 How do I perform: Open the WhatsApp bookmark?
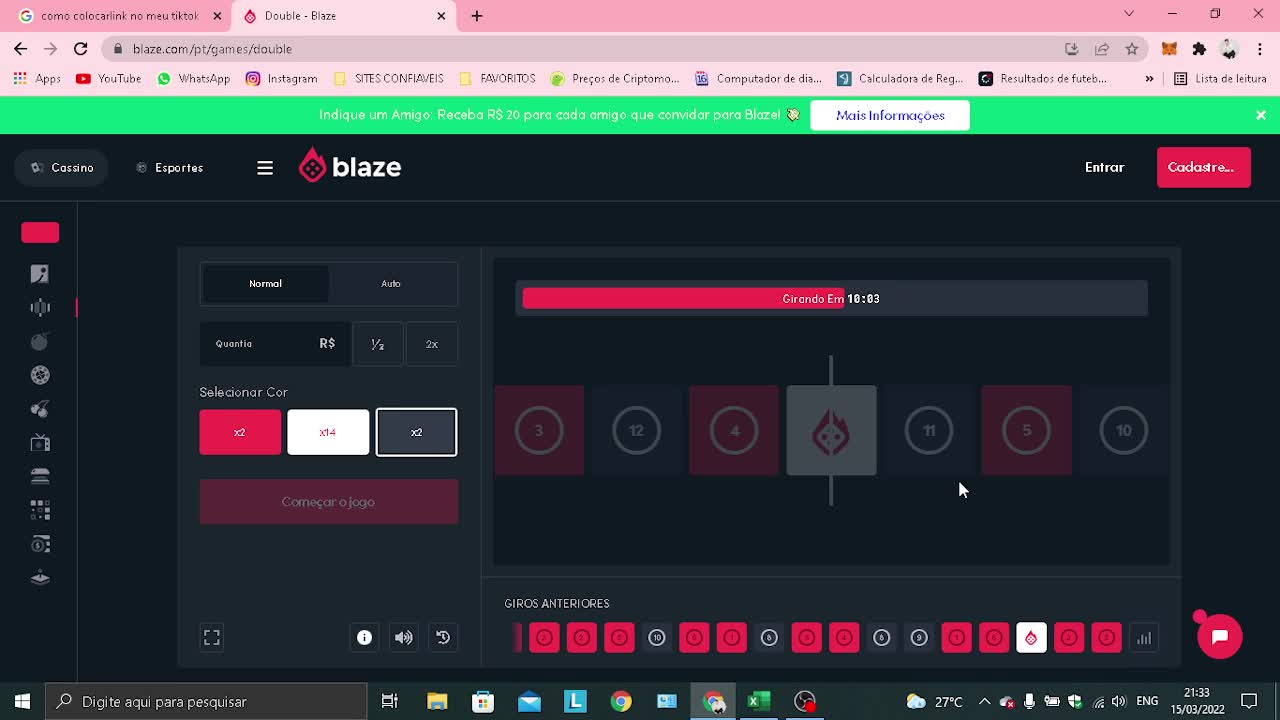(194, 79)
